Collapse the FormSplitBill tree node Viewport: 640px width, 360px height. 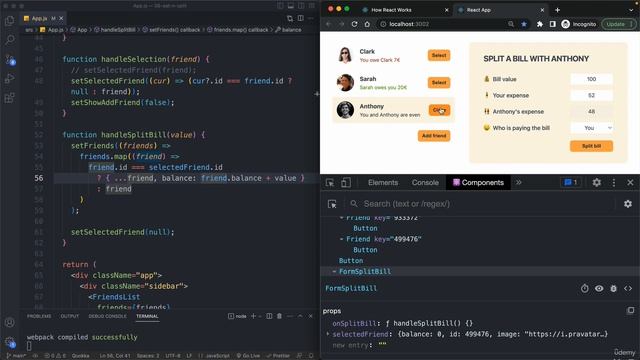tap(334, 271)
